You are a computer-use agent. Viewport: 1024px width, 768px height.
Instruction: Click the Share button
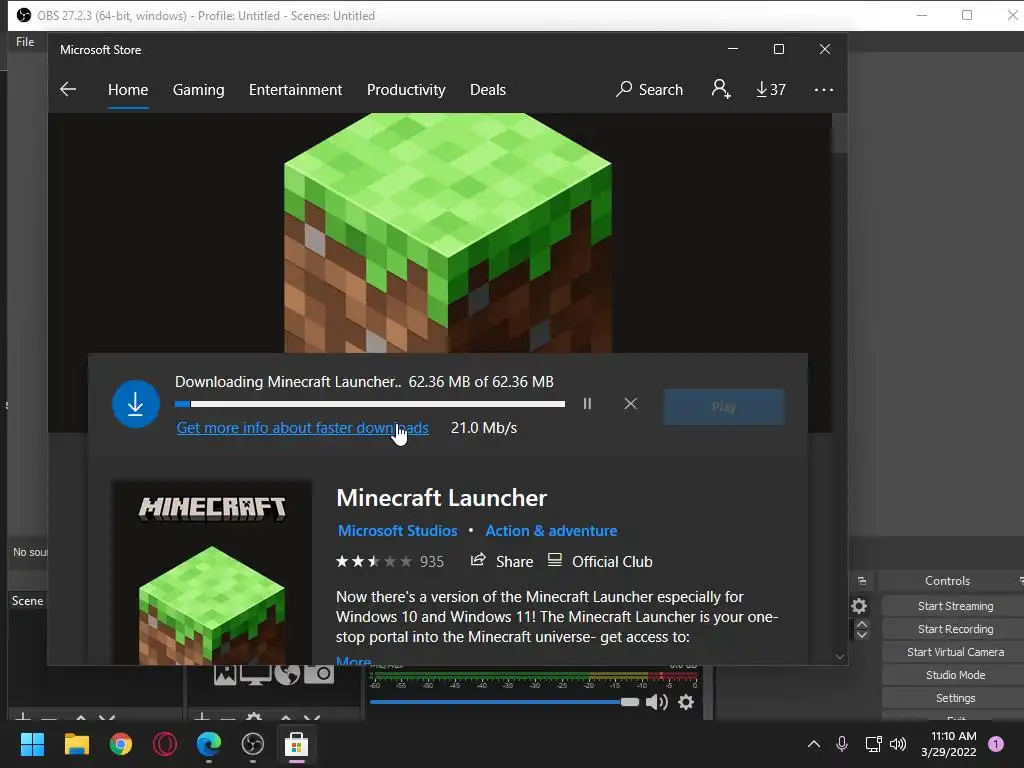502,562
